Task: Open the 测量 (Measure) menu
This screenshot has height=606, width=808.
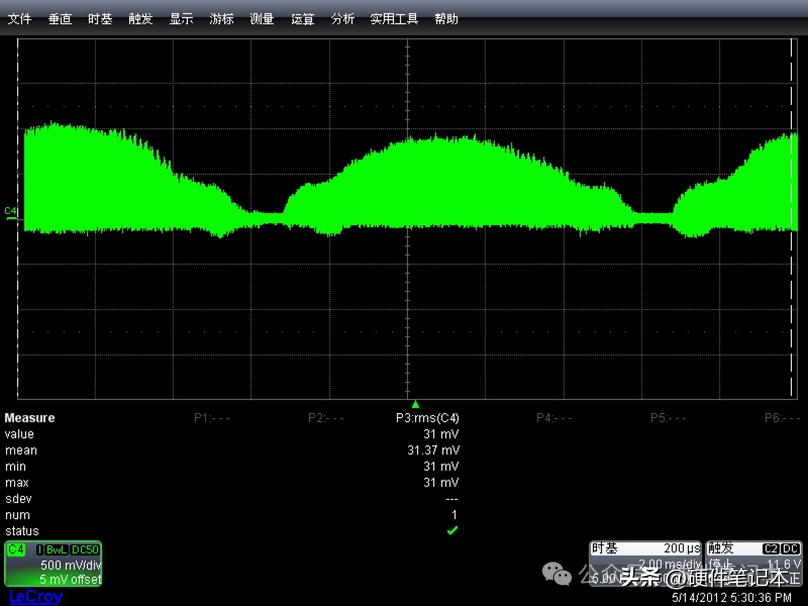Action: click(262, 19)
